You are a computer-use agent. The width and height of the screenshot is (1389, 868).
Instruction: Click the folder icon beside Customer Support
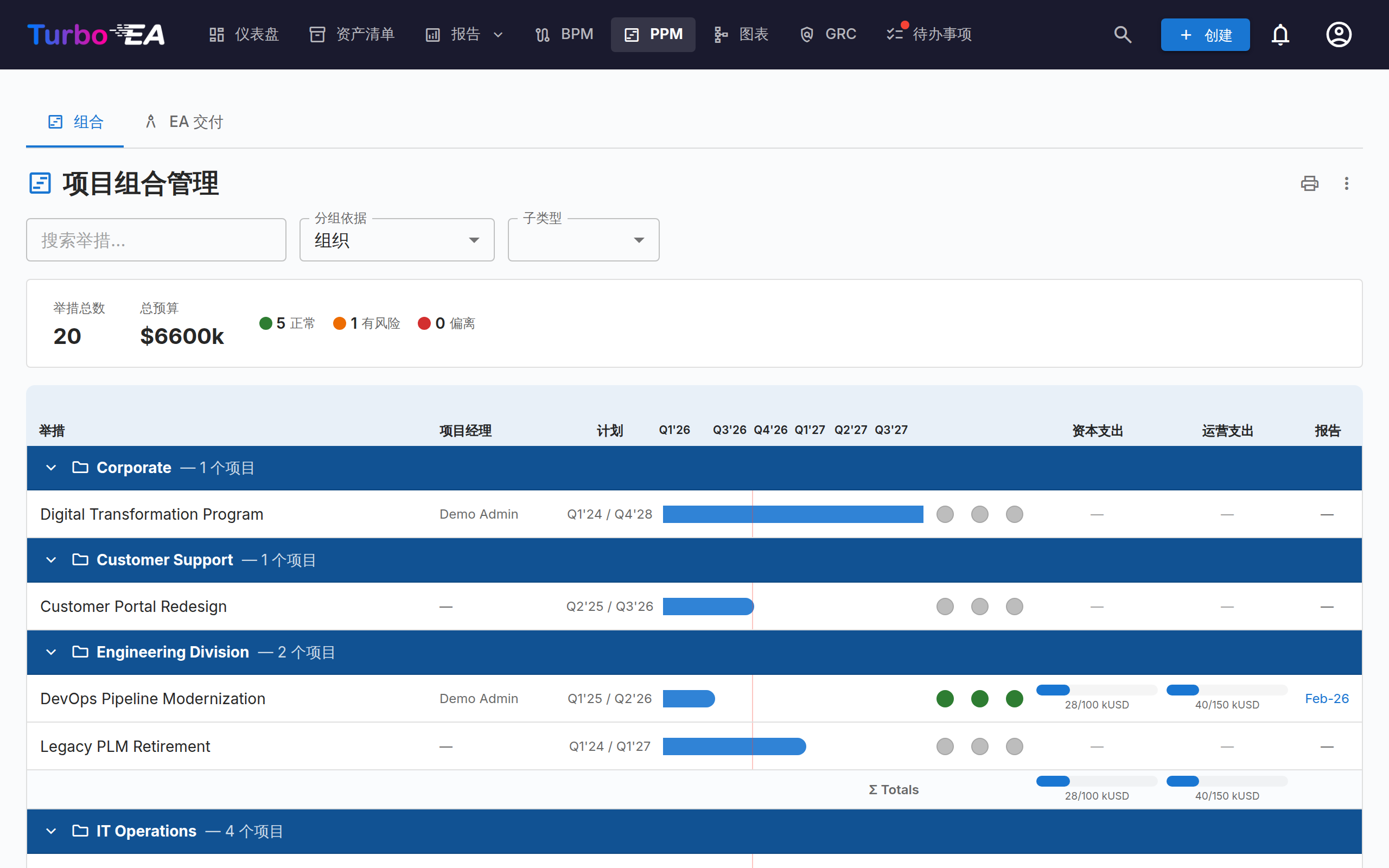coord(80,560)
